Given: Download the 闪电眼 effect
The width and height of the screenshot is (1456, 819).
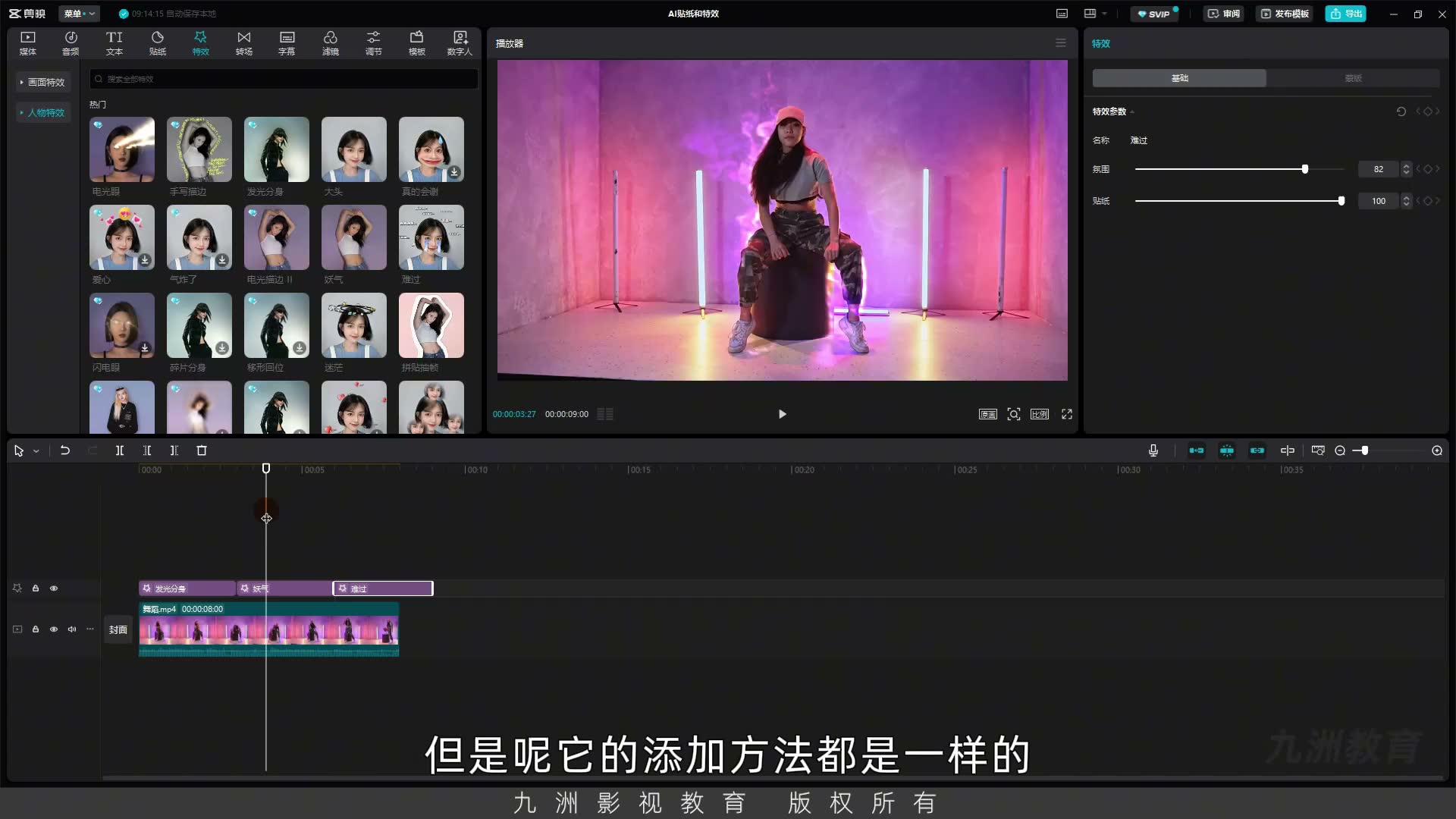Looking at the screenshot, I should [x=145, y=348].
